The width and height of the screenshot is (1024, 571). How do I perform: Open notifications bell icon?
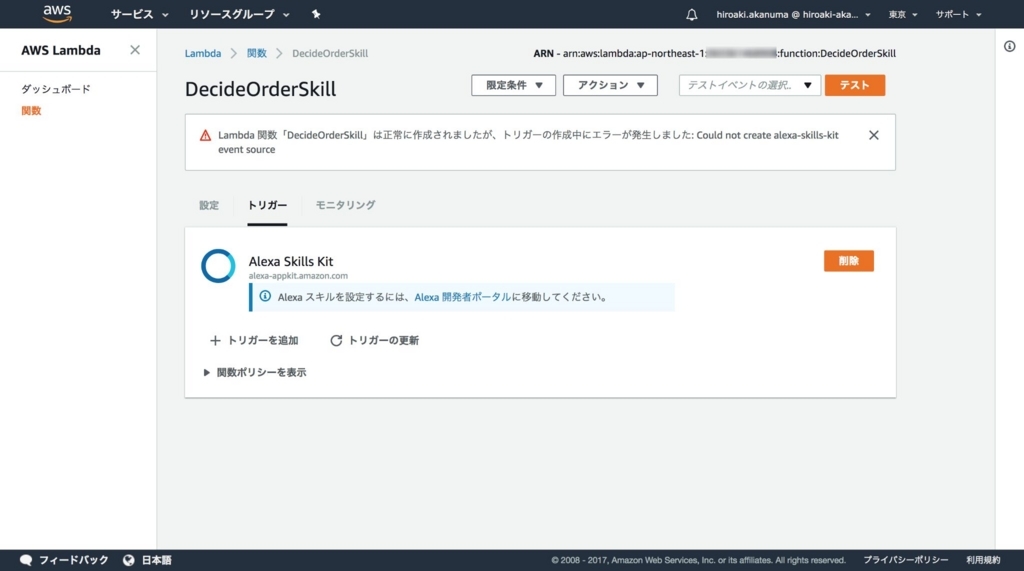tap(692, 14)
